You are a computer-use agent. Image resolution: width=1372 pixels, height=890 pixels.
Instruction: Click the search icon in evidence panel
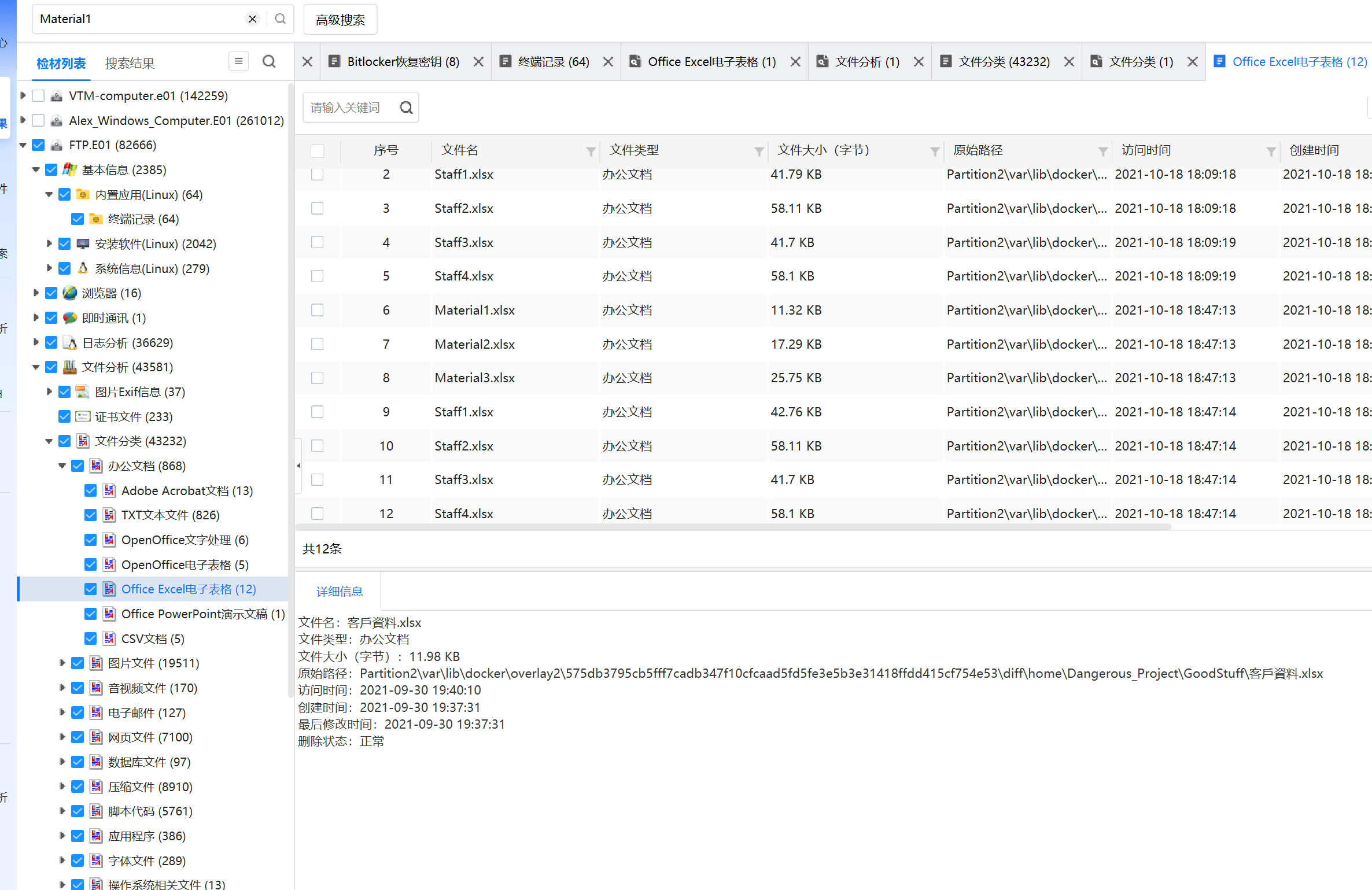(269, 61)
